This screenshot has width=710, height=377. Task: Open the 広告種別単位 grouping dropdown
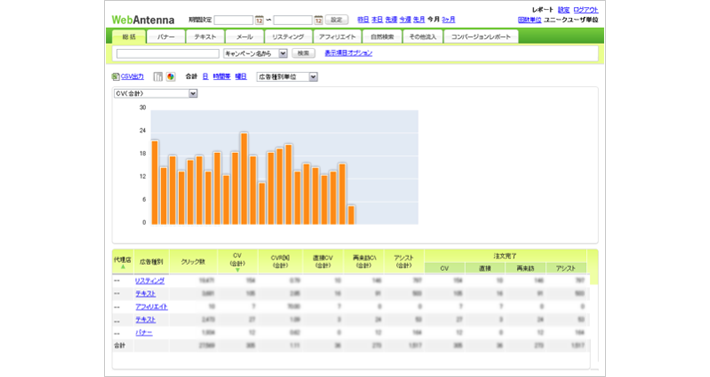(x=287, y=77)
